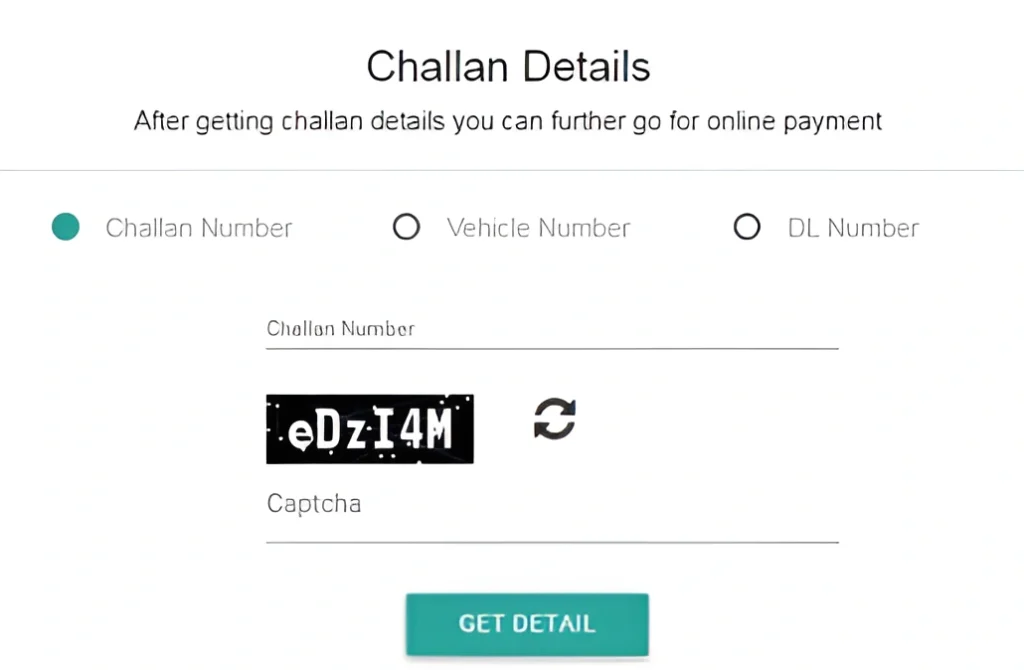1024x670 pixels.
Task: Click the 'DL Number' label text
Action: click(853, 228)
